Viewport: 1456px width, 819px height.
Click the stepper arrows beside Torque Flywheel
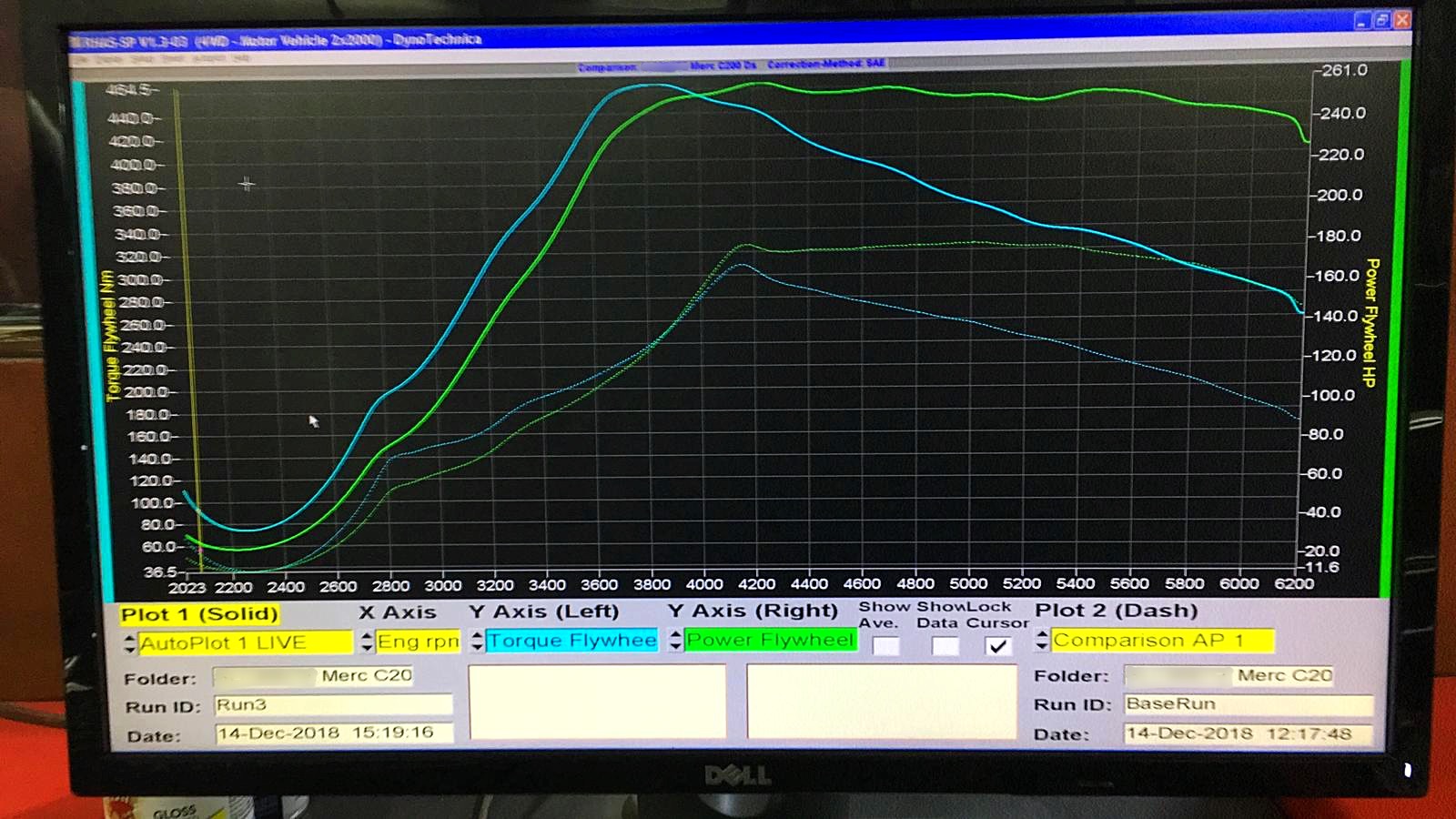tap(477, 641)
